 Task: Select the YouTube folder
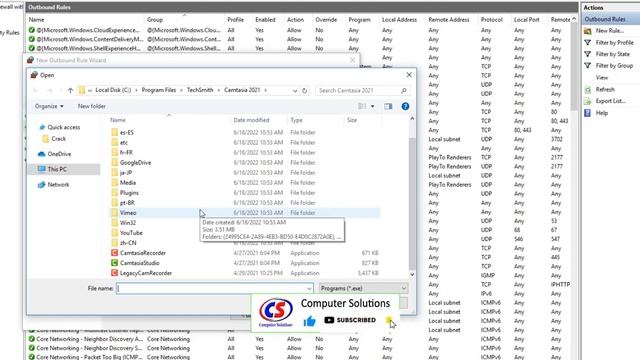[x=131, y=233]
